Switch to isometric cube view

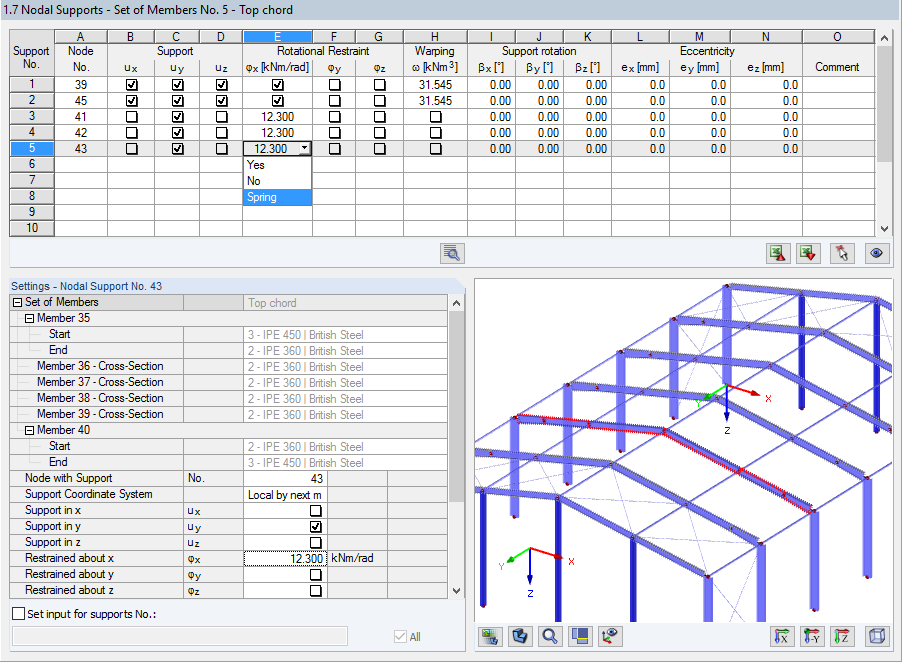[877, 636]
